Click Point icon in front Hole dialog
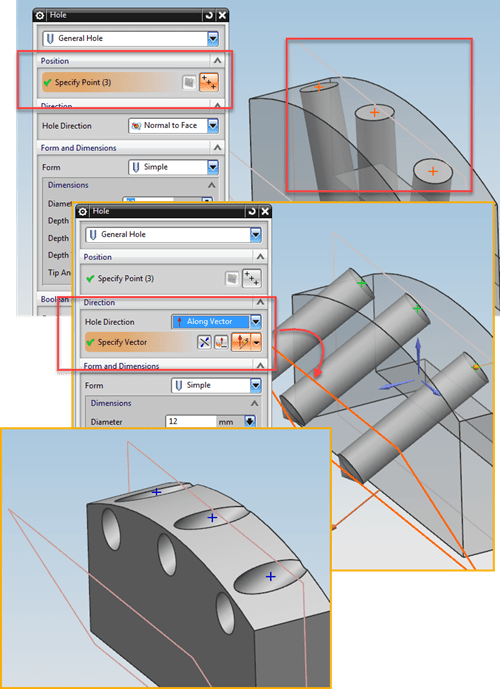This screenshot has height=689, width=500. pyautogui.click(x=252, y=279)
